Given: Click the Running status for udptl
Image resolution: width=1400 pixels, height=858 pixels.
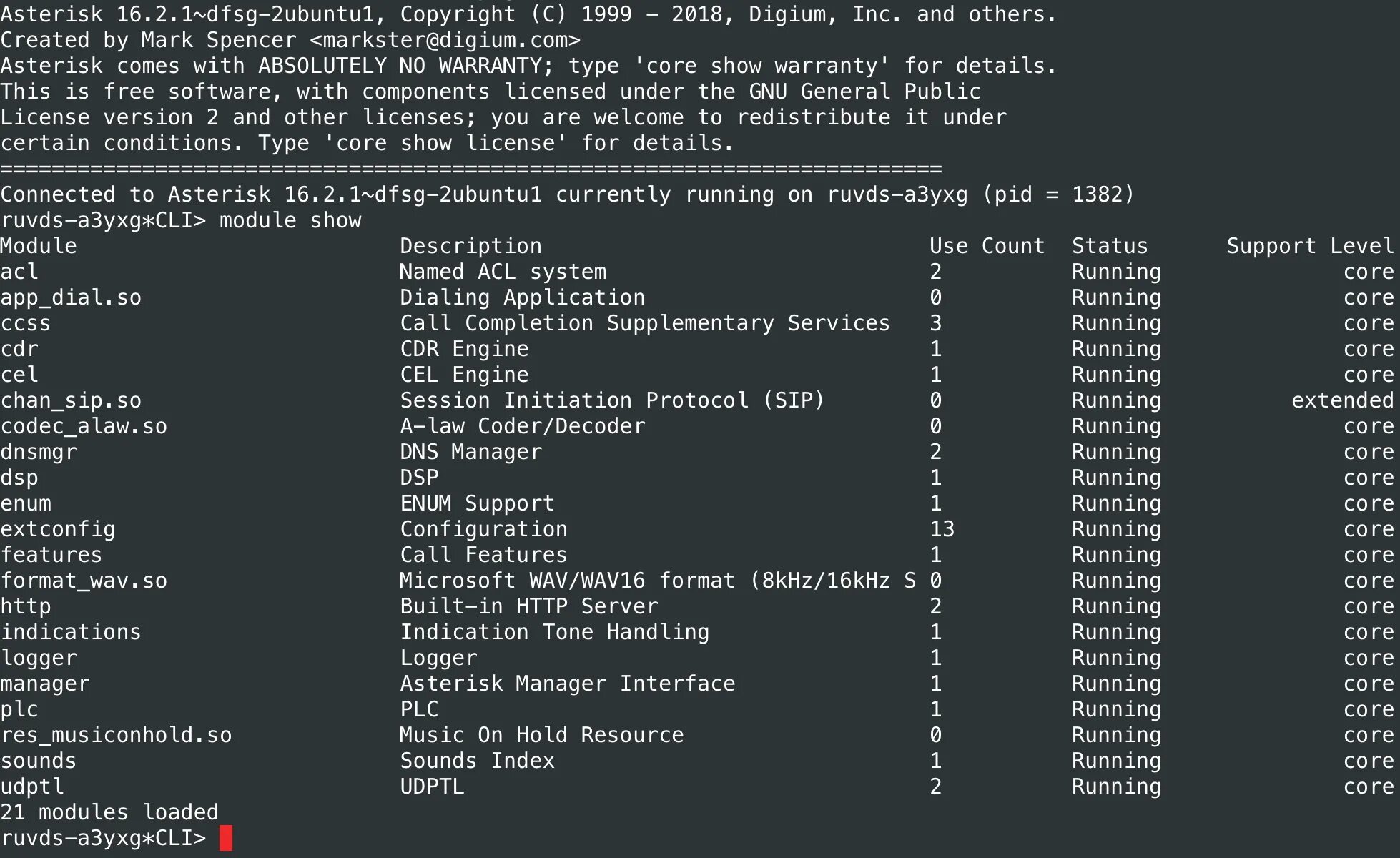Looking at the screenshot, I should coord(1115,786).
